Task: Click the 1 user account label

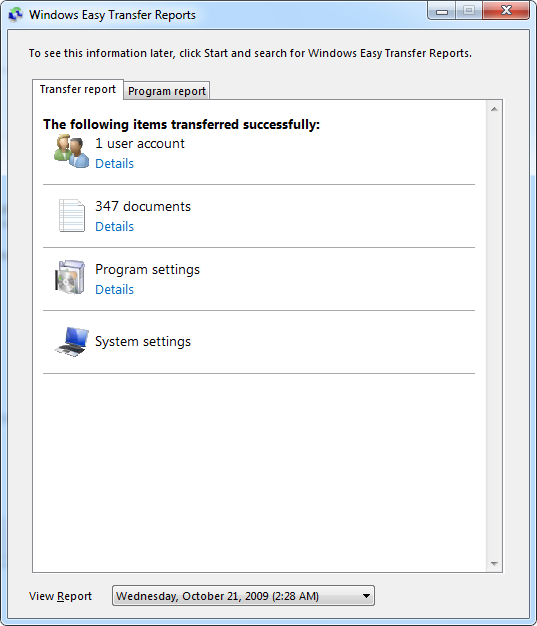Action: [140, 143]
